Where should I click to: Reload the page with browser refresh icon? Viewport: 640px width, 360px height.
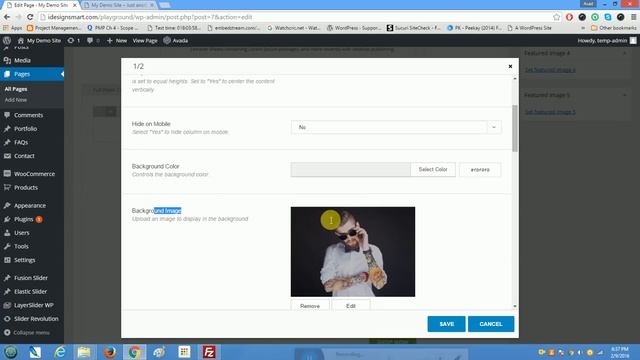point(30,17)
